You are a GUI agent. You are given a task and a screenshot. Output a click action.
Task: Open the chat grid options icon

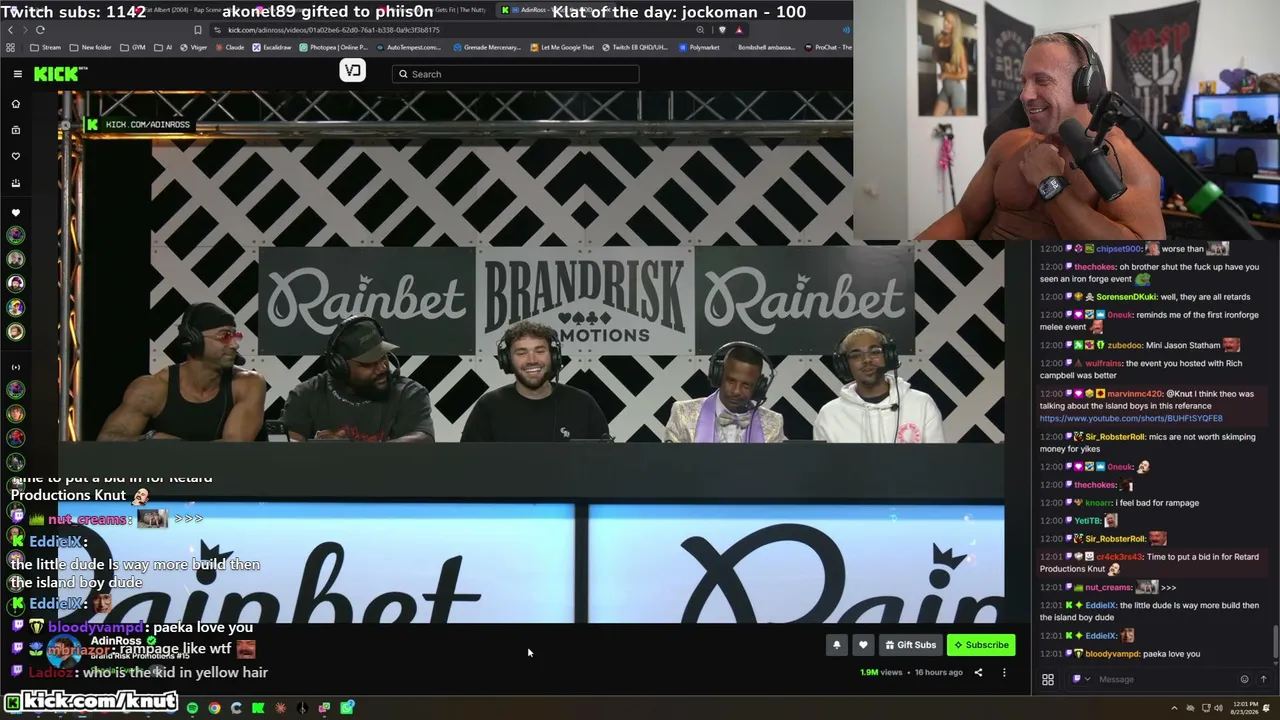coord(1048,679)
